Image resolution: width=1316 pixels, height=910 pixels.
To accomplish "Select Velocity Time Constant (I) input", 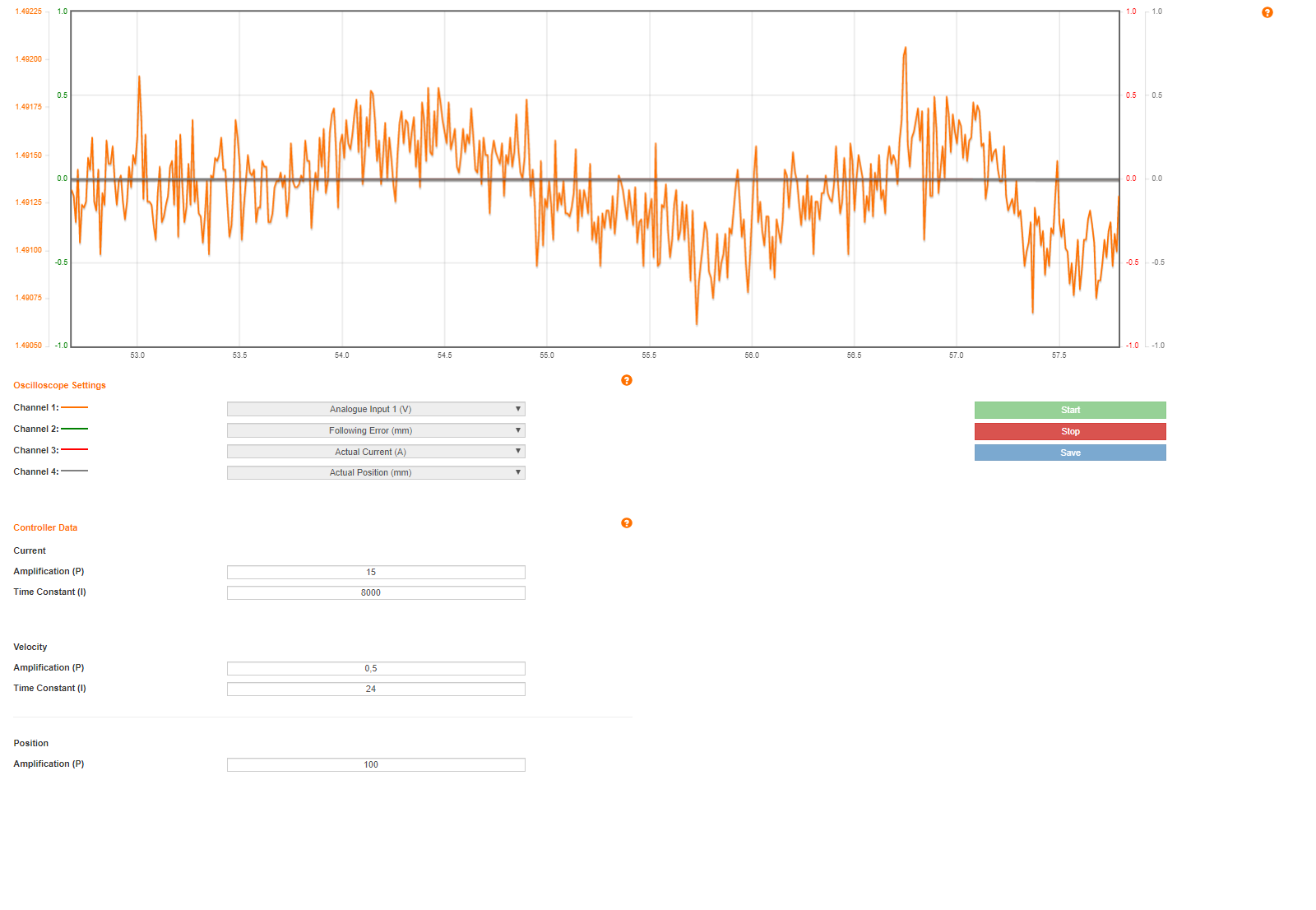I will [376, 689].
